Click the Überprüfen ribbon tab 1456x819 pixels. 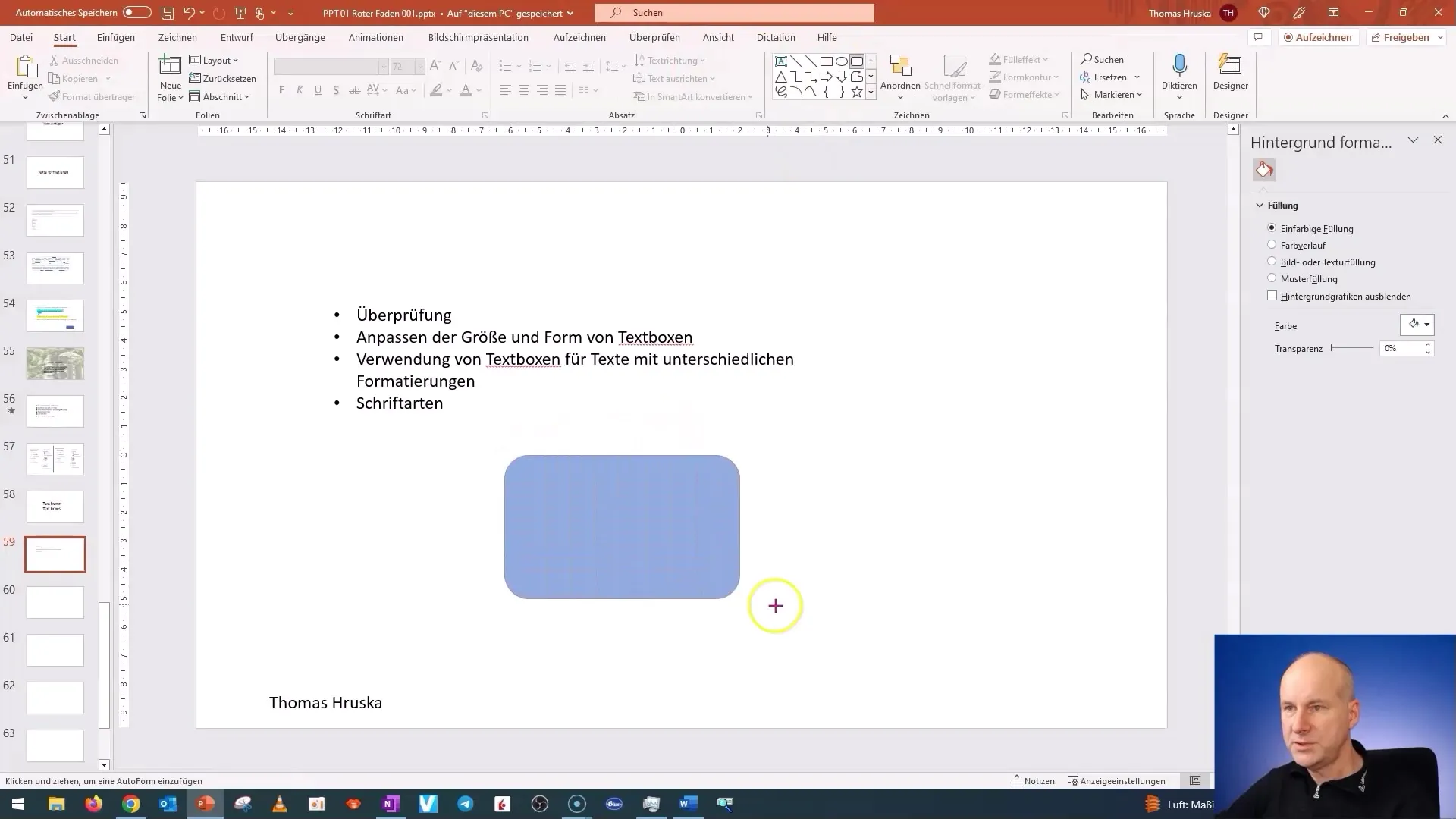(x=655, y=37)
